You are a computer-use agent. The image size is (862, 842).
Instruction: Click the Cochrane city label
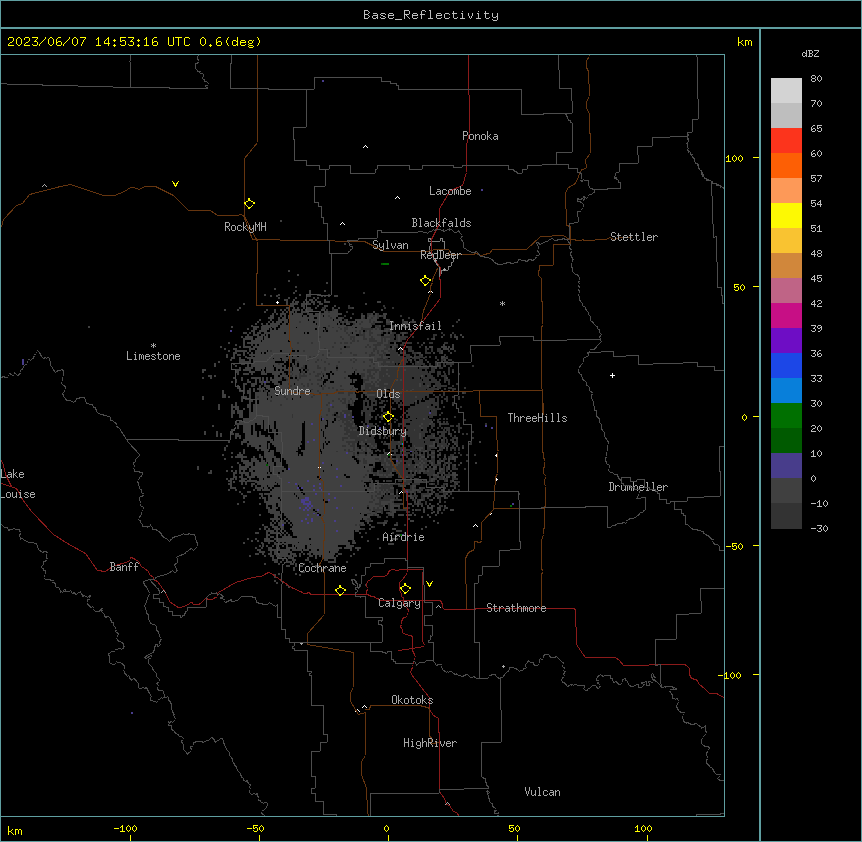322,568
